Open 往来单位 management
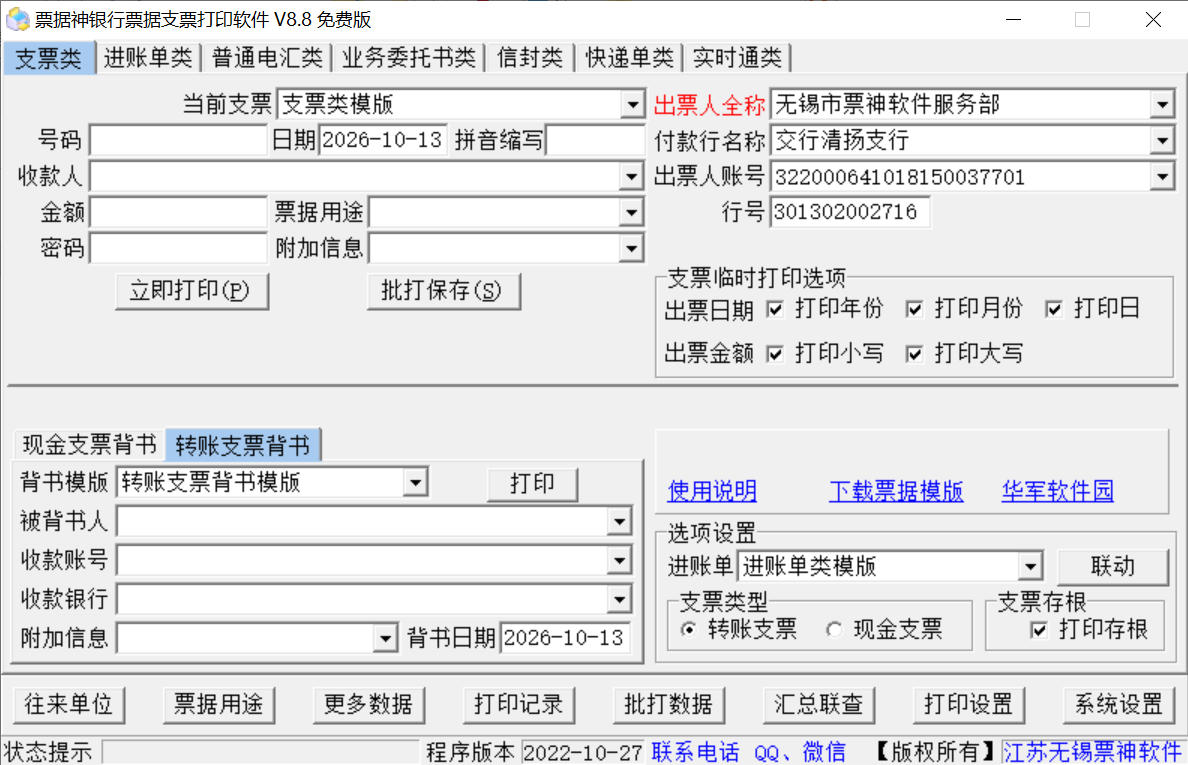This screenshot has height=765, width=1188. pyautogui.click(x=69, y=705)
